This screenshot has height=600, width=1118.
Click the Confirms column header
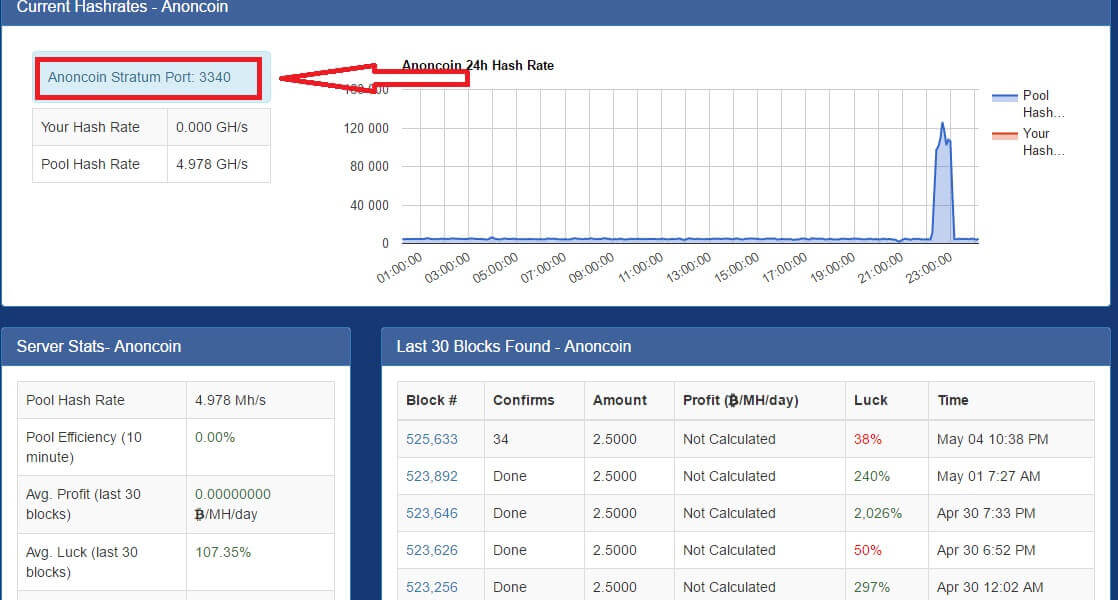click(523, 400)
